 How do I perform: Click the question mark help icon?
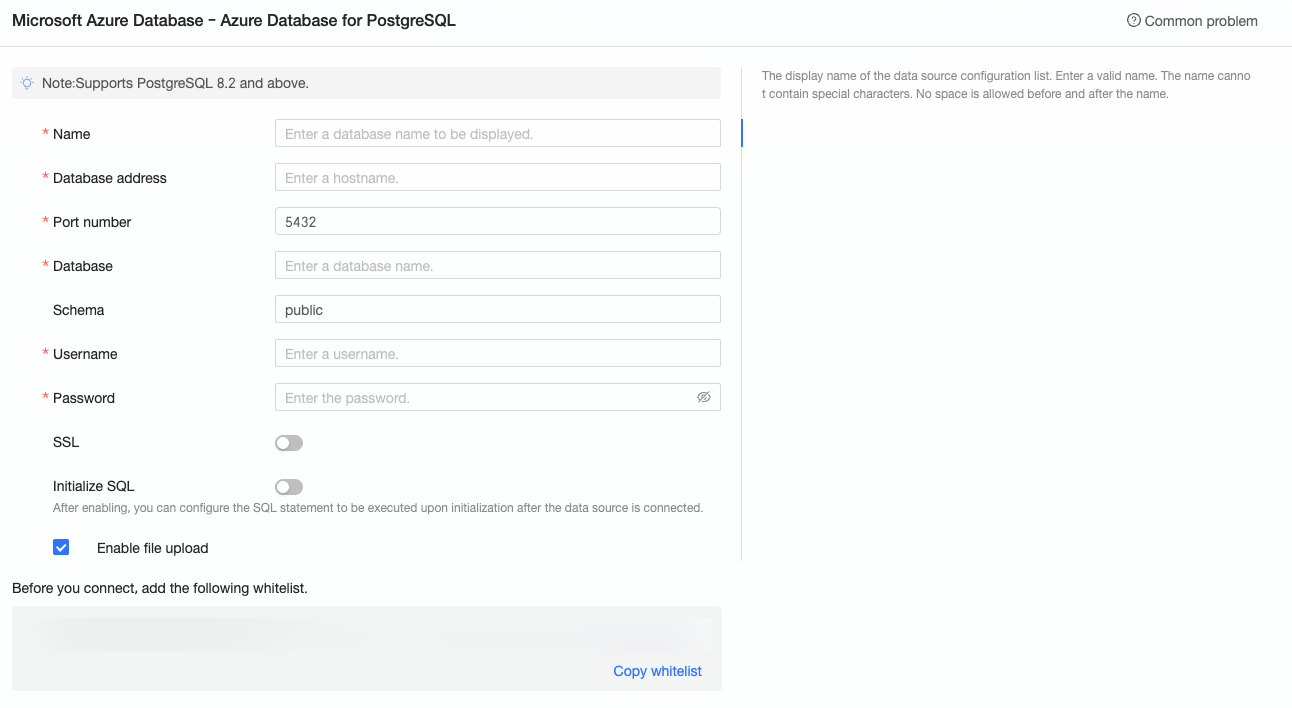pyautogui.click(x=1133, y=21)
